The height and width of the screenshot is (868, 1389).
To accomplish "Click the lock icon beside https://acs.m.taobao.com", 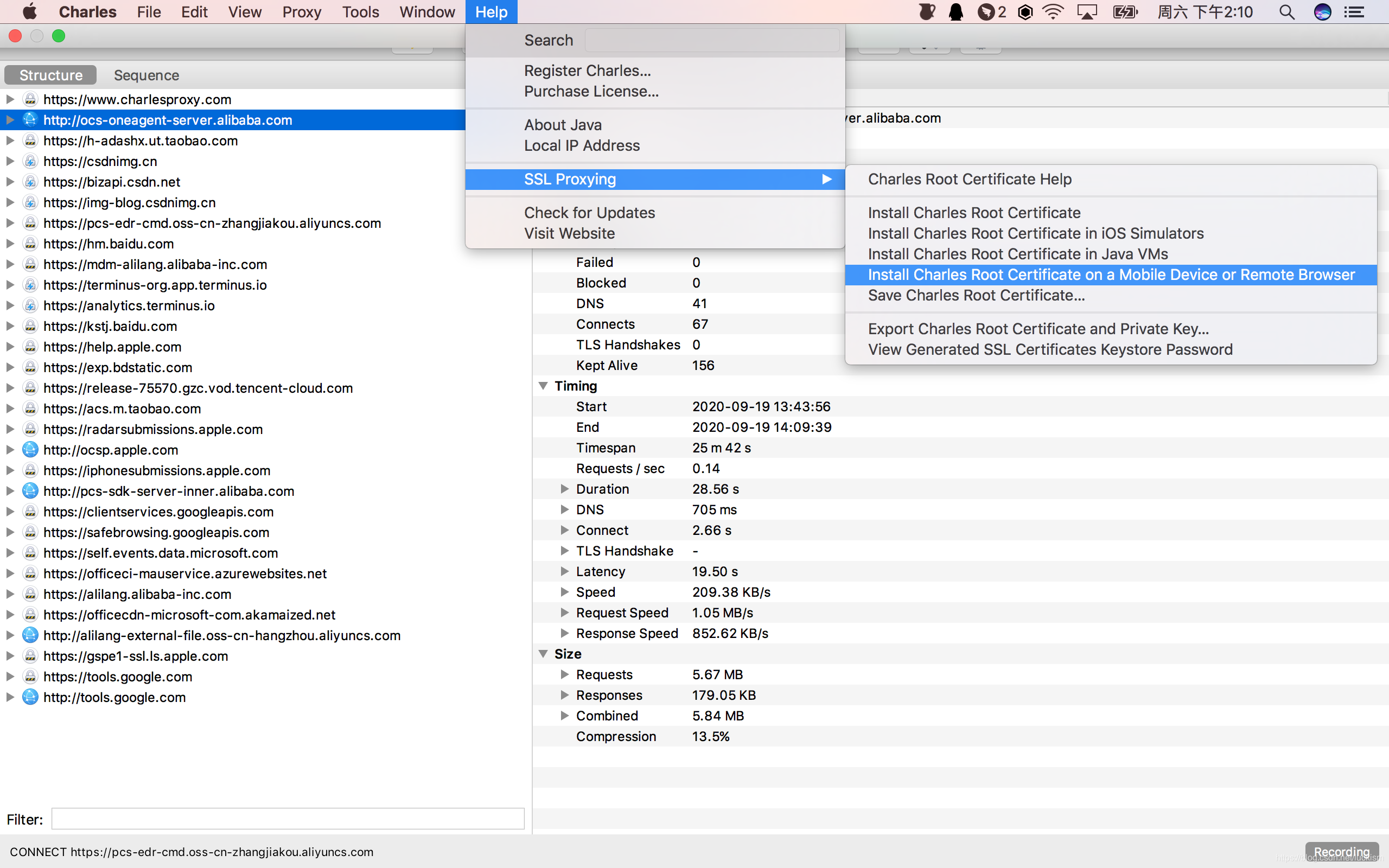I will pyautogui.click(x=30, y=408).
